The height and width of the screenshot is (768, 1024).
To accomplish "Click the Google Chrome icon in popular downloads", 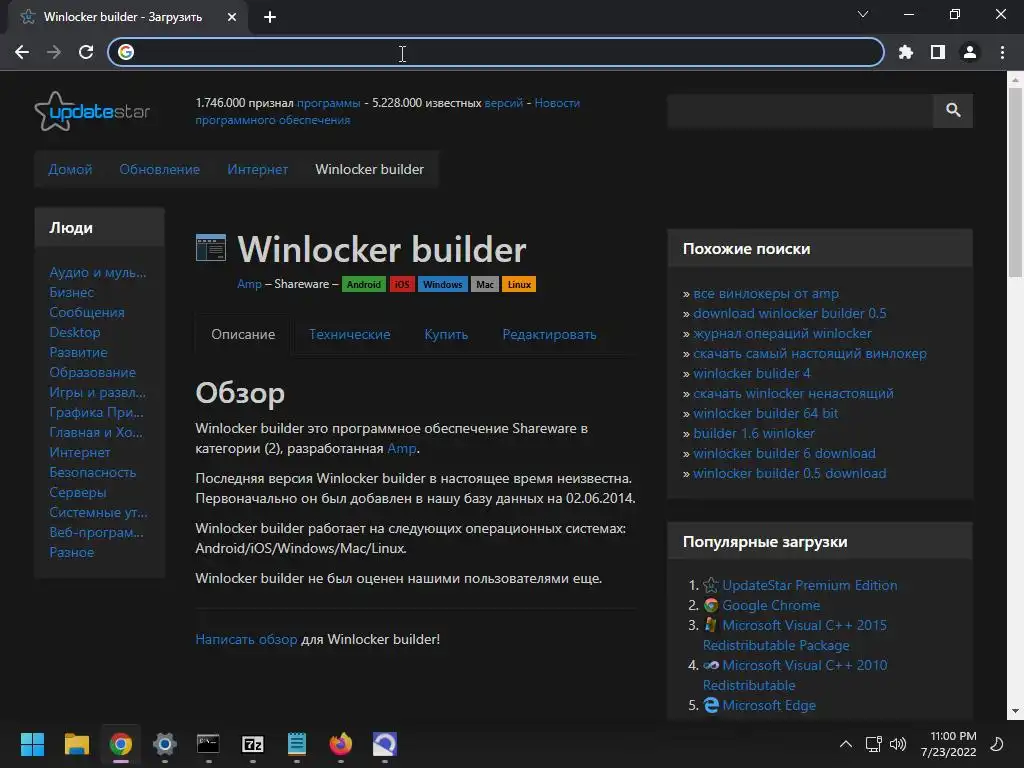I will [x=711, y=605].
